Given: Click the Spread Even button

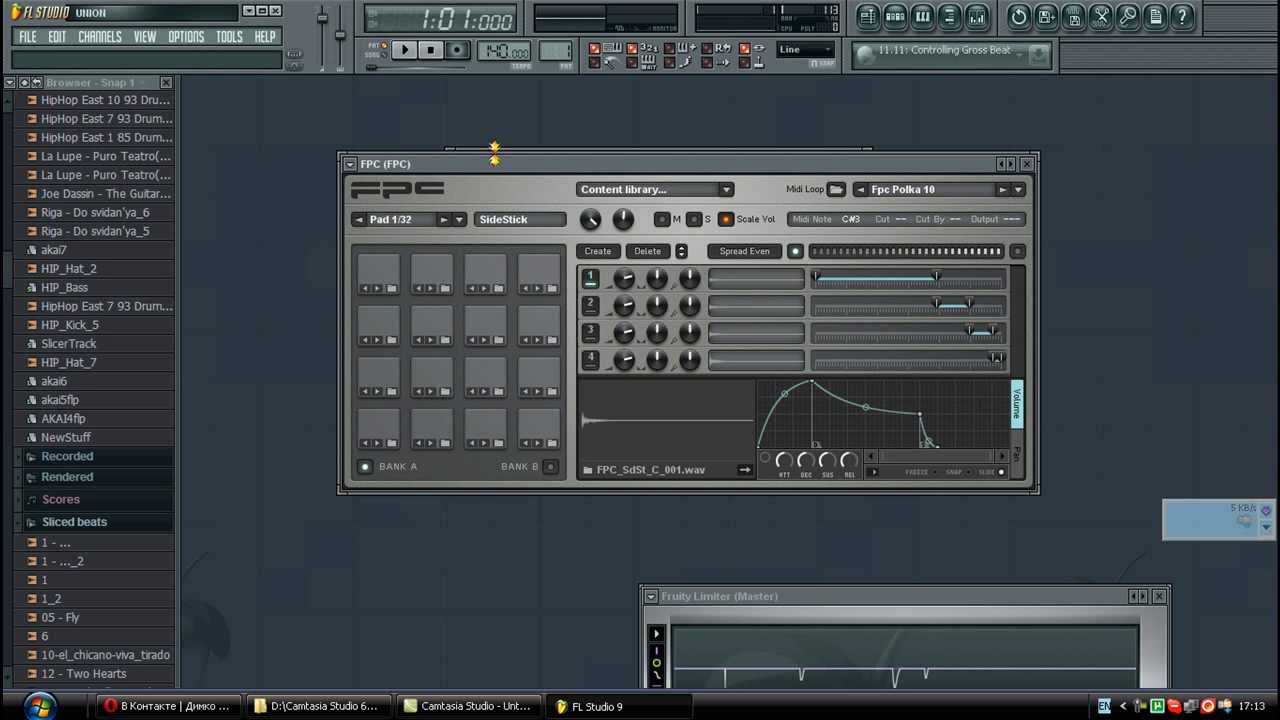Looking at the screenshot, I should (744, 252).
